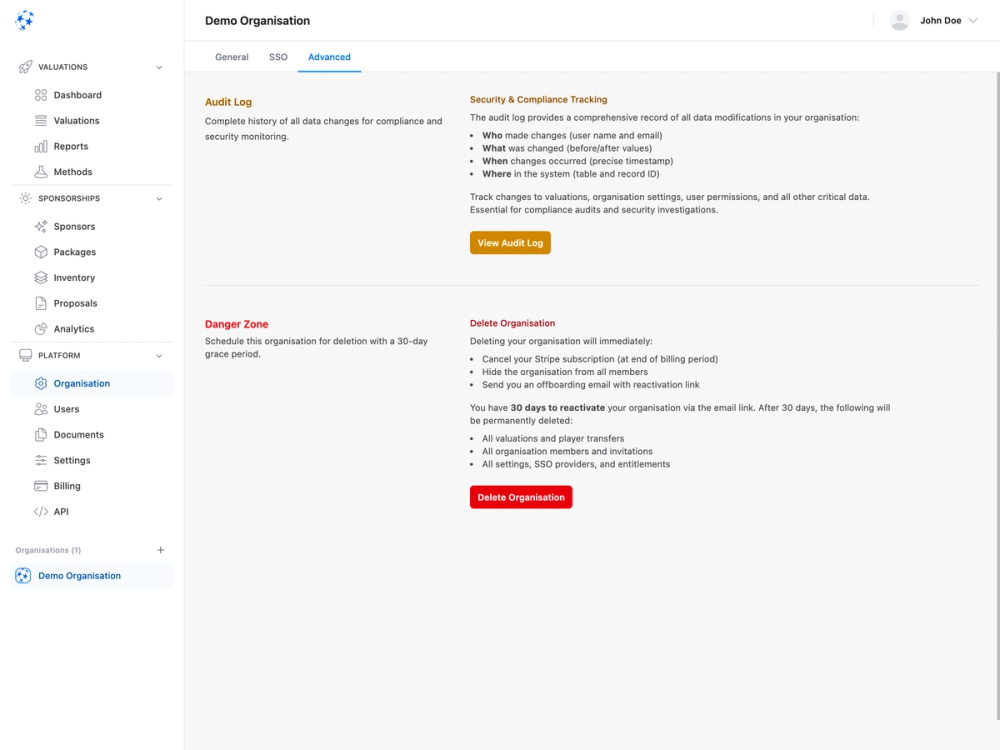Open Inventory in the sidebar

tap(92, 277)
